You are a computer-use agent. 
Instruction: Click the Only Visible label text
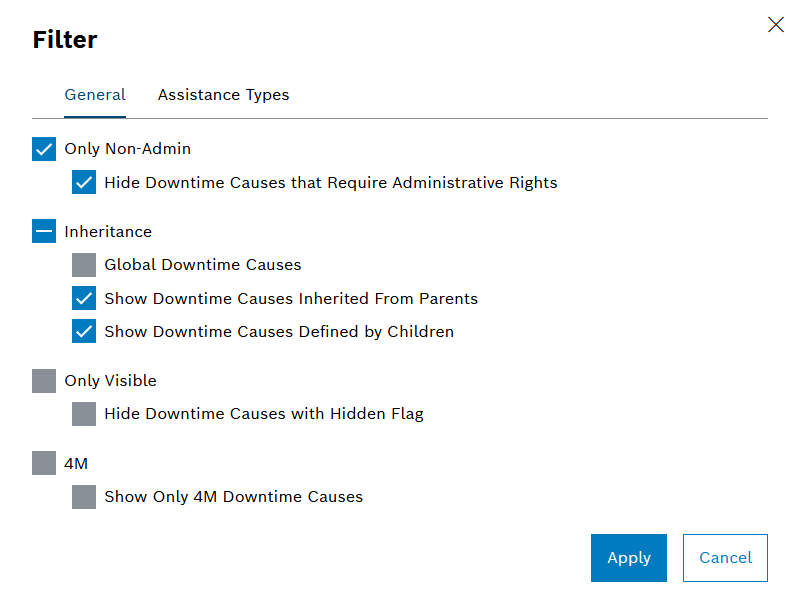pyautogui.click(x=110, y=381)
